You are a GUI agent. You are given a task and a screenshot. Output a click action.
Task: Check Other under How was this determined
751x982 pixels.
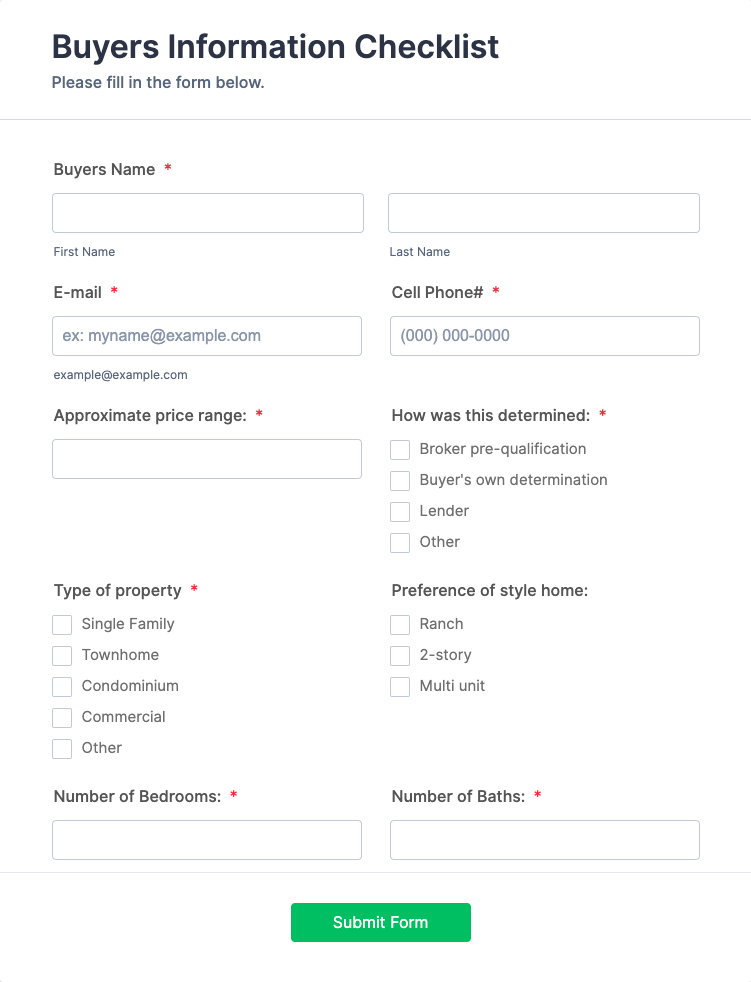[x=400, y=543]
